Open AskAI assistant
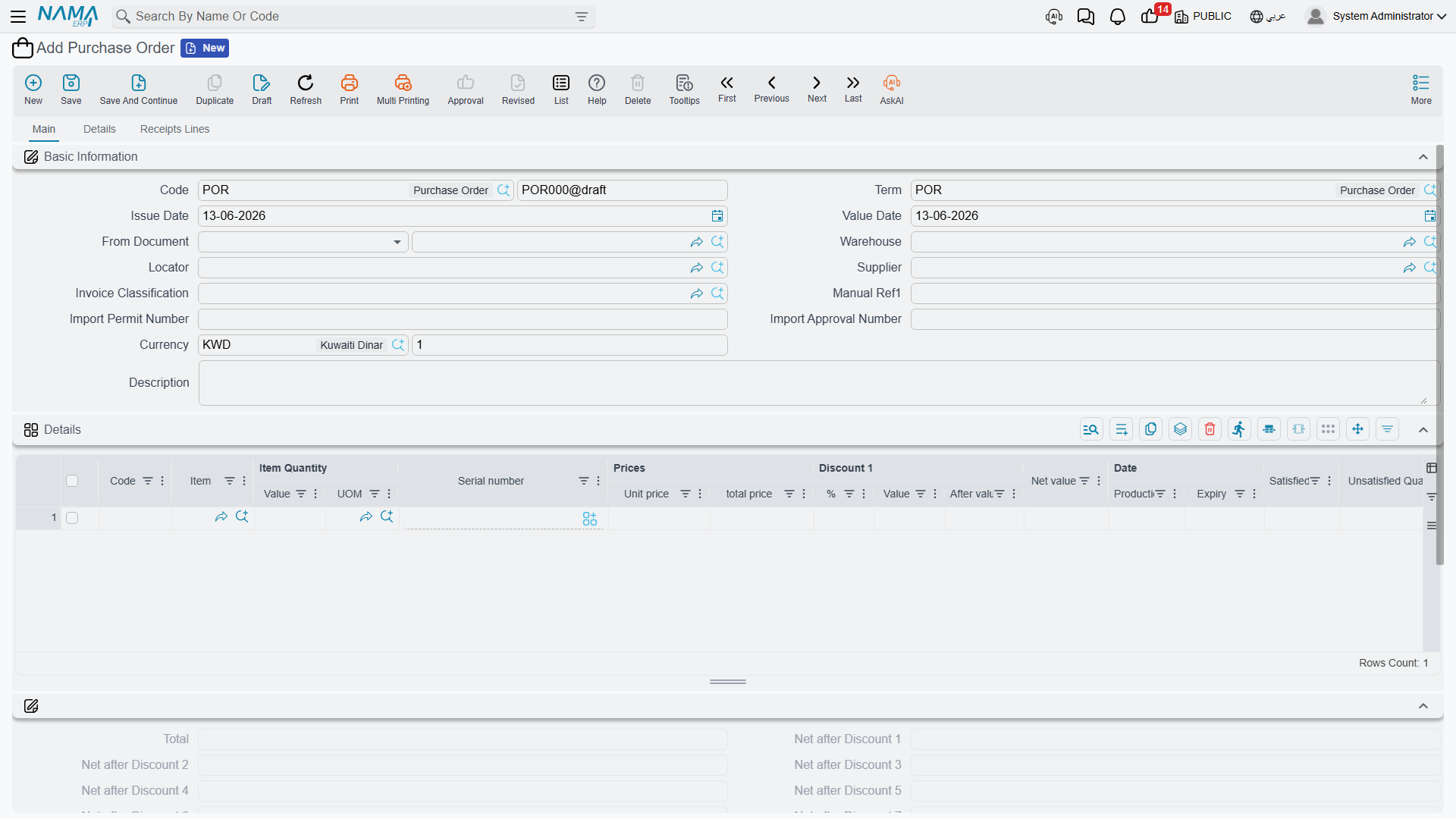The height and width of the screenshot is (819, 1456). tap(892, 89)
